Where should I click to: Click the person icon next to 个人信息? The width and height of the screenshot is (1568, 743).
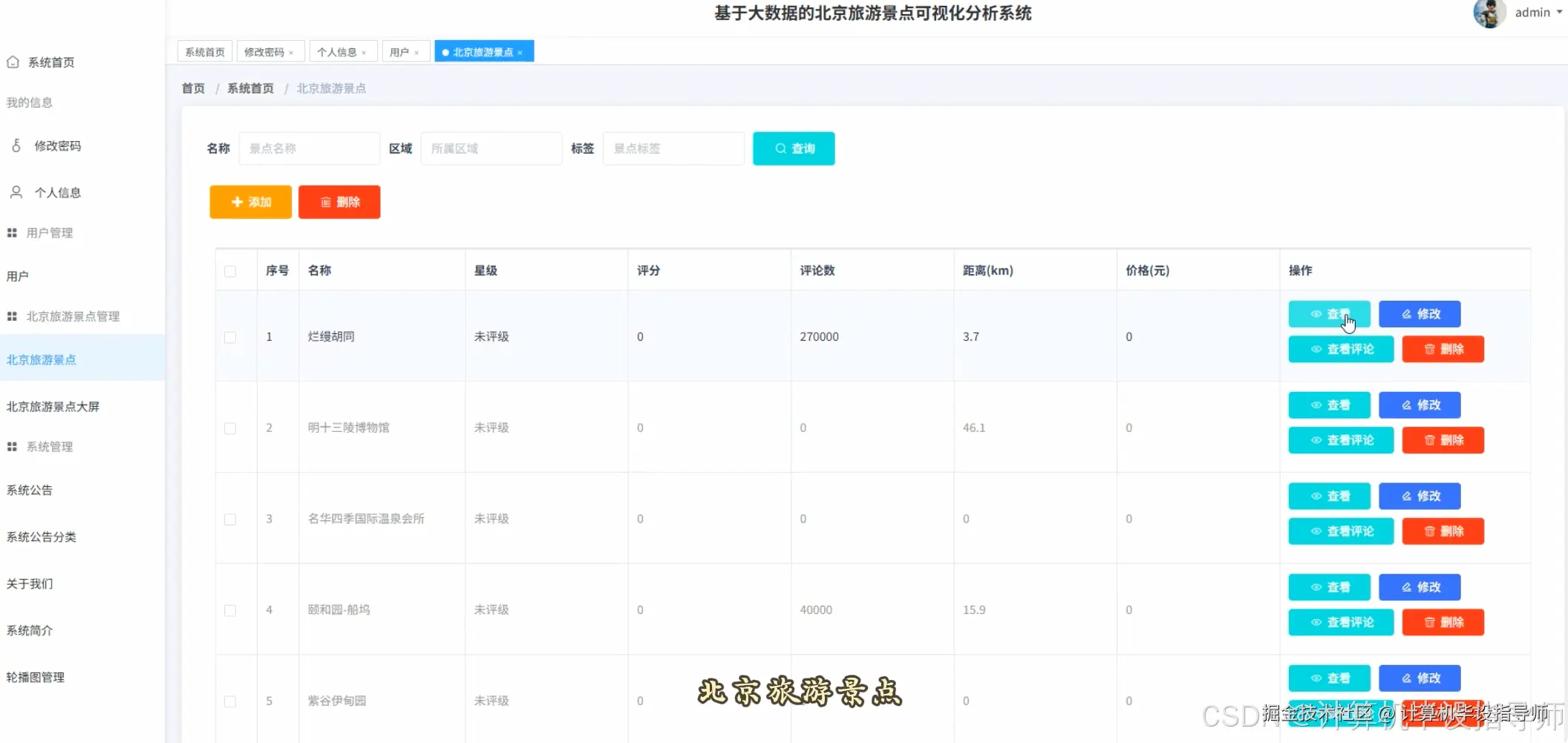pyautogui.click(x=16, y=192)
